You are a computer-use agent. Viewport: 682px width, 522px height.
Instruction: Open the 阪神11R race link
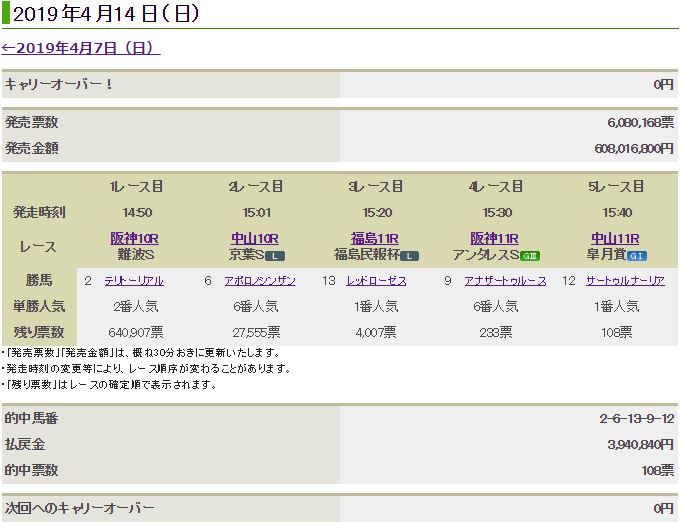click(x=496, y=238)
